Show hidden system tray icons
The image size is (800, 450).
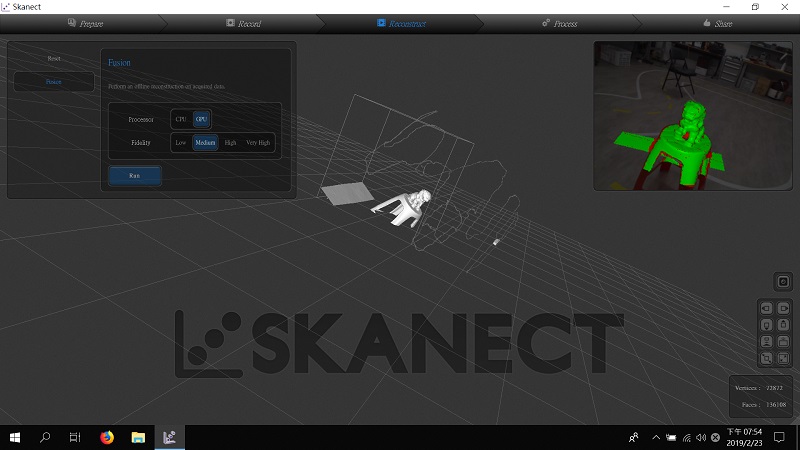[656, 437]
